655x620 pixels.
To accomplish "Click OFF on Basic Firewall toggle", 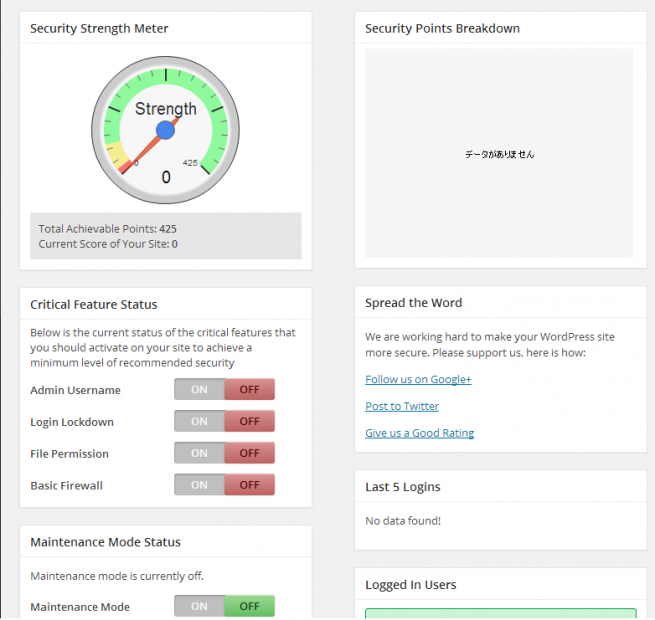I will point(249,485).
